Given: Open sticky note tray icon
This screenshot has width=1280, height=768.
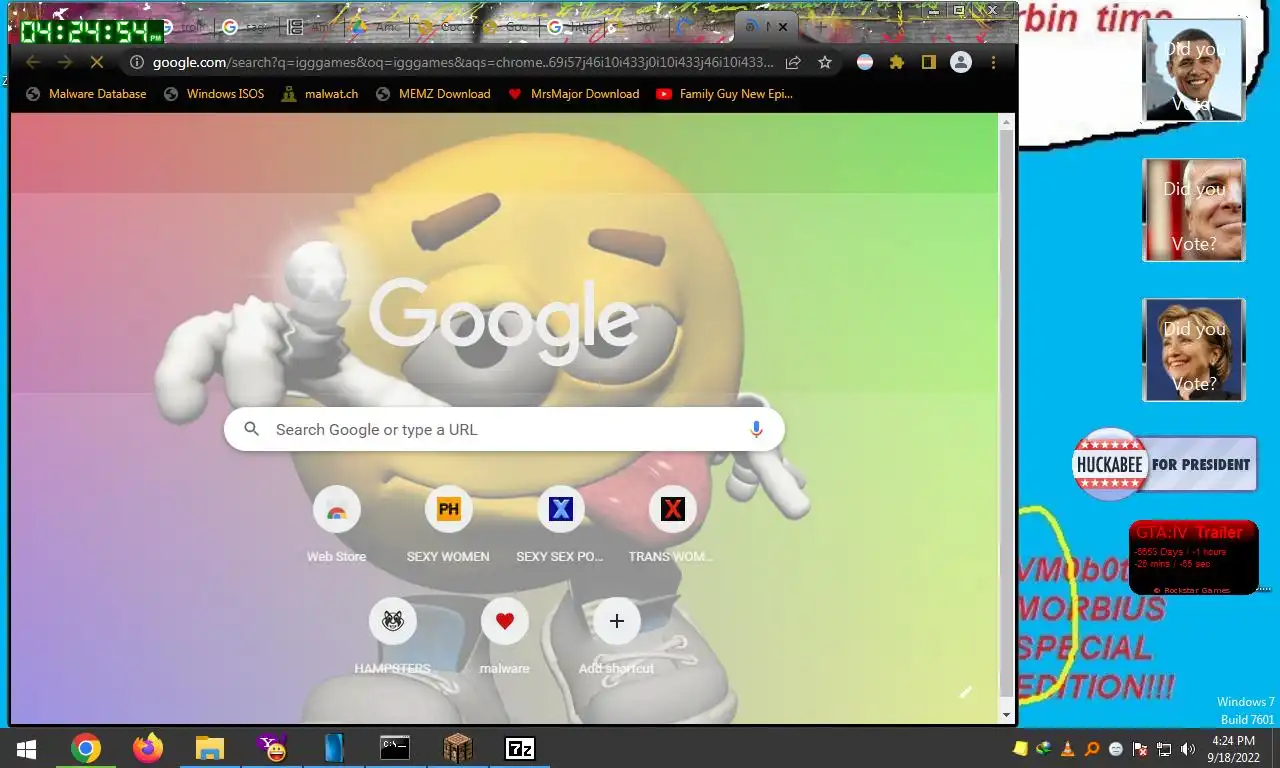Looking at the screenshot, I should click(x=1020, y=748).
